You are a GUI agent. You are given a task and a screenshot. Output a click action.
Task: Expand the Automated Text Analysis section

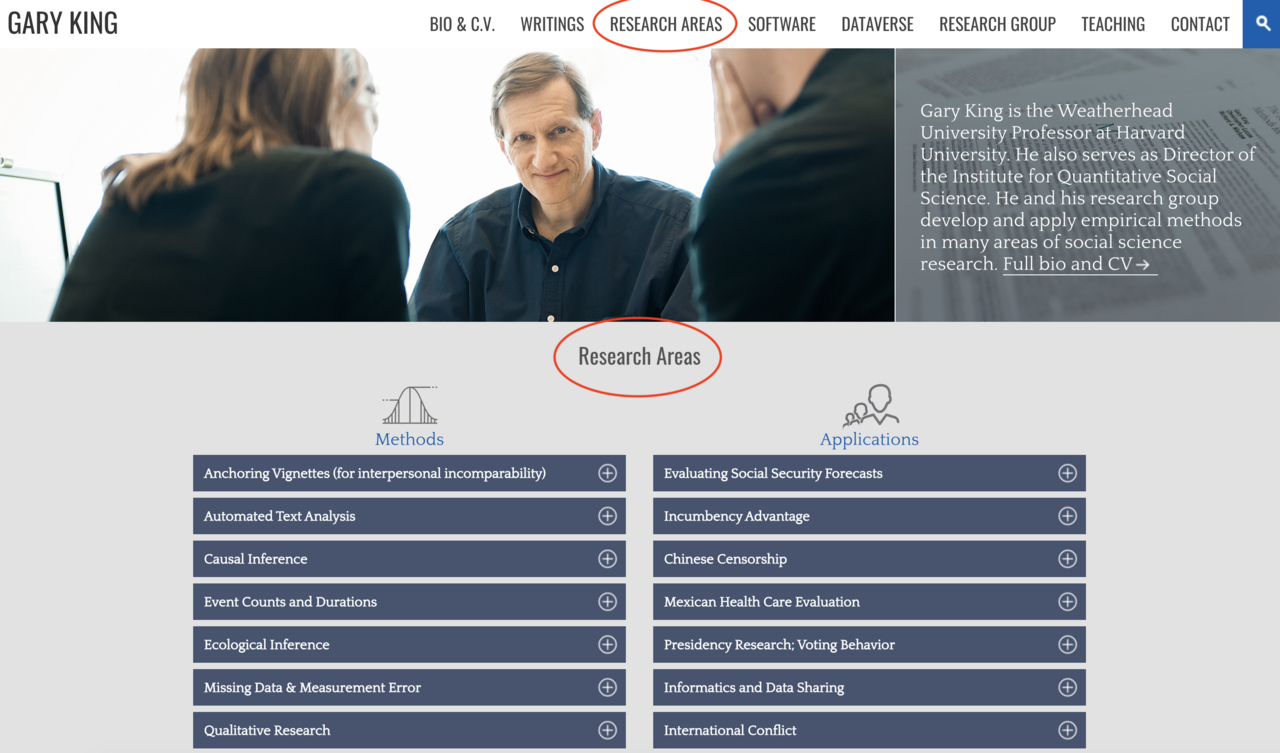[408, 516]
